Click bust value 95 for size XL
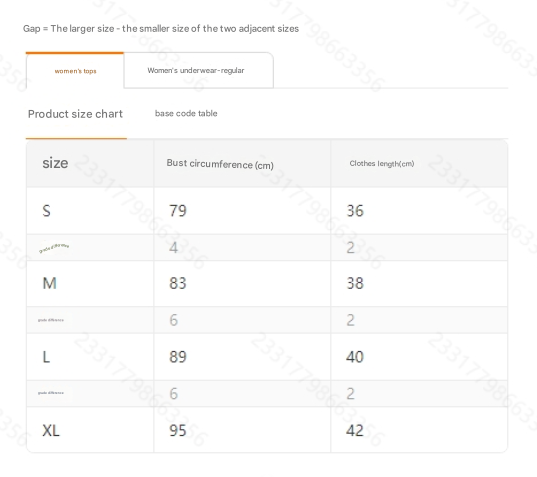The height and width of the screenshot is (477, 537). (x=178, y=430)
